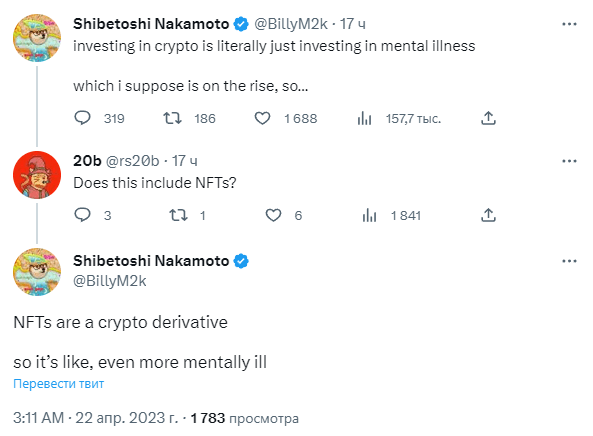This screenshot has height=436, width=593.
Task: Click the @BillyM2k handle in the bottom tweet
Action: coord(110,281)
